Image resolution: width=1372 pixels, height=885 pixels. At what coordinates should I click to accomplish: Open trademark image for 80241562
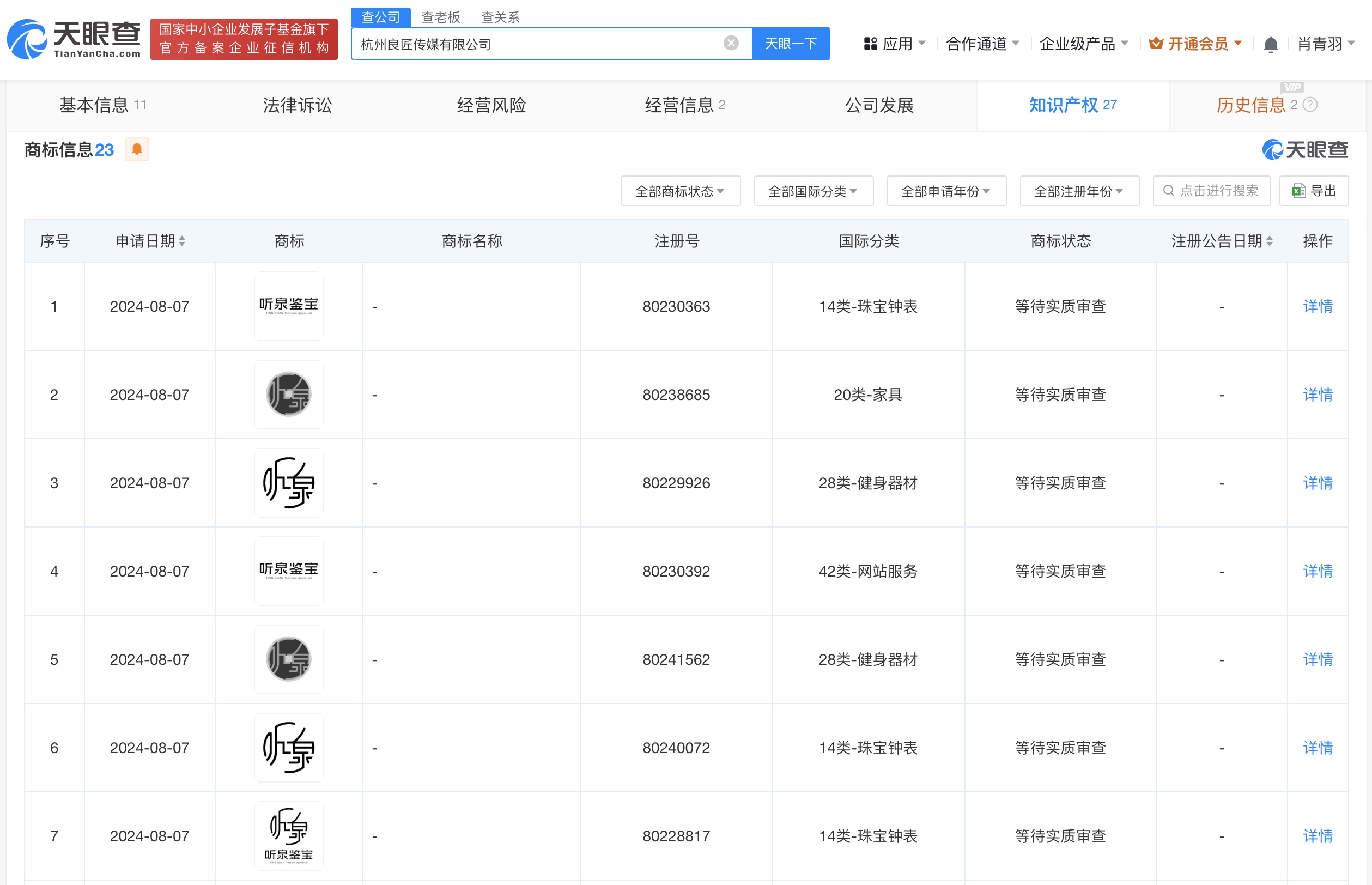tap(289, 660)
